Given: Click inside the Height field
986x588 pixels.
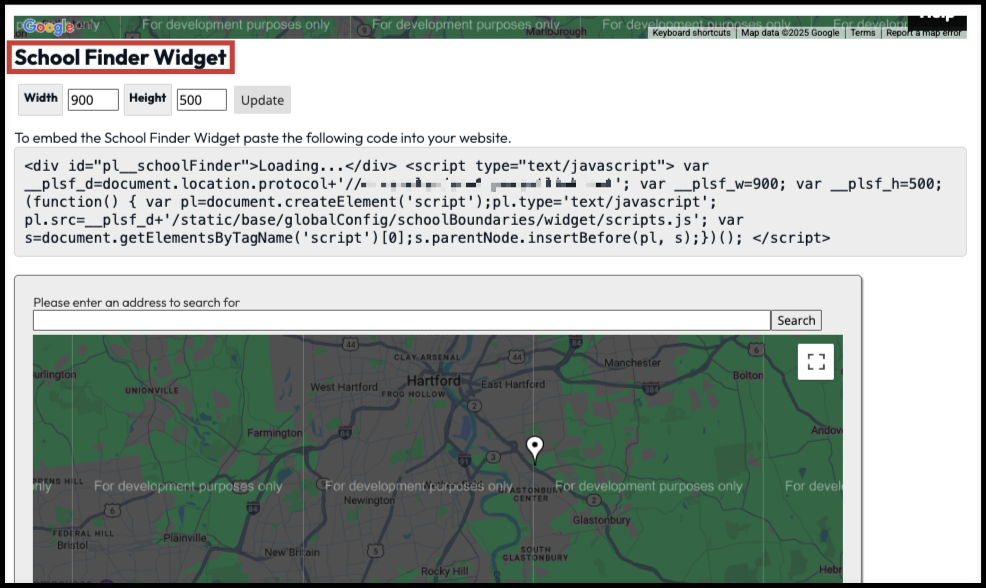Looking at the screenshot, I should click(200, 100).
